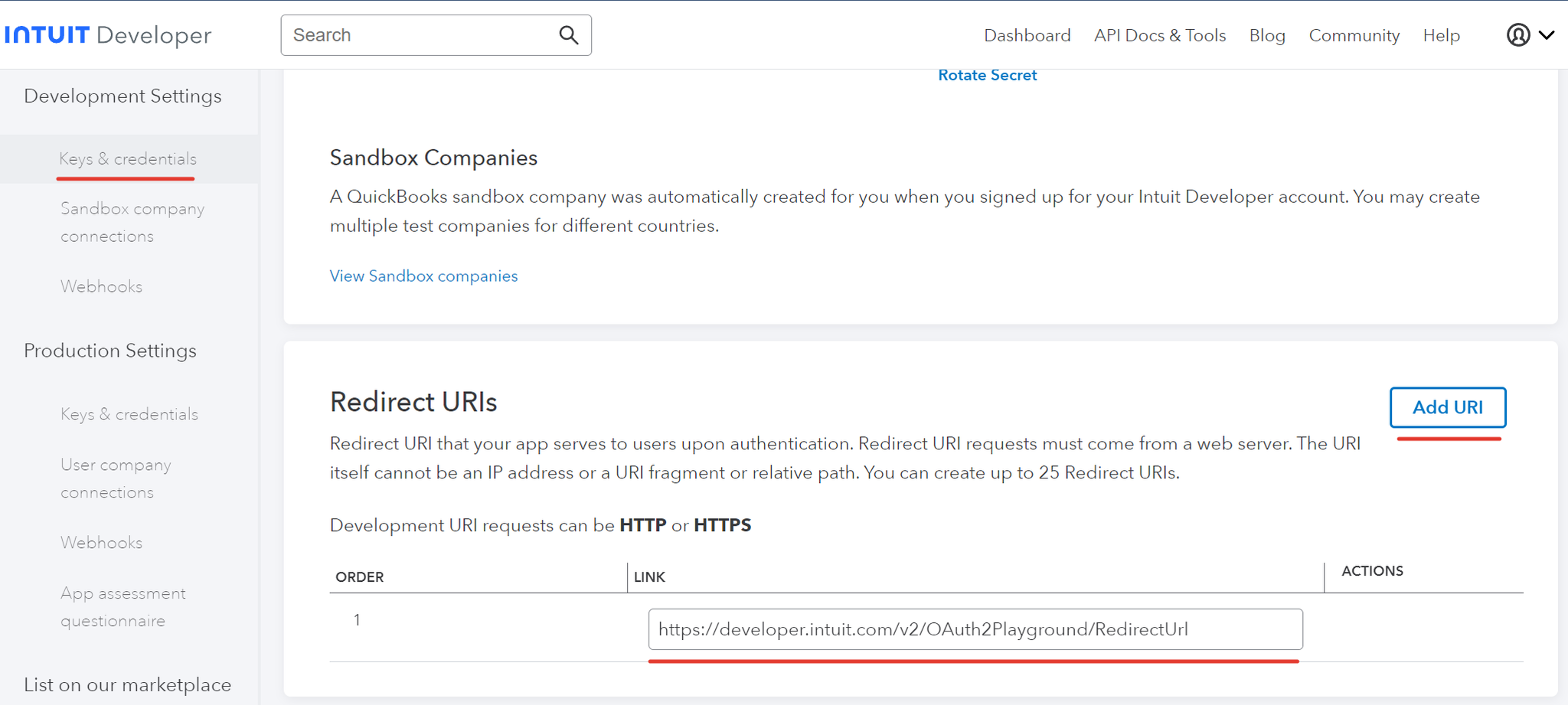
Task: Go to the Blog page
Action: point(1266,35)
